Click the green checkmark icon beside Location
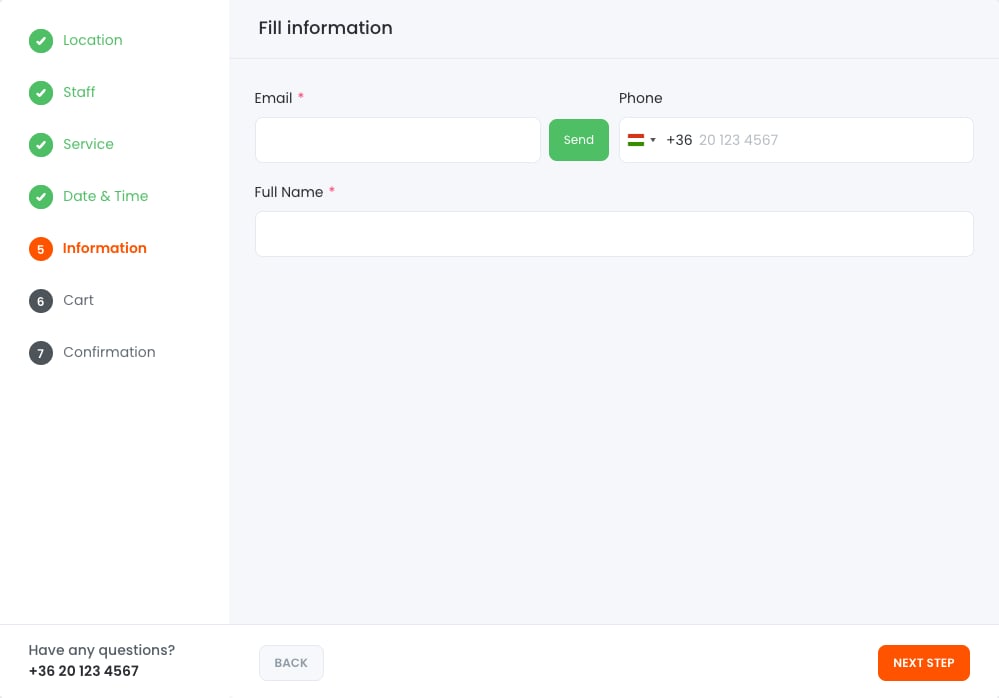 [x=40, y=41]
